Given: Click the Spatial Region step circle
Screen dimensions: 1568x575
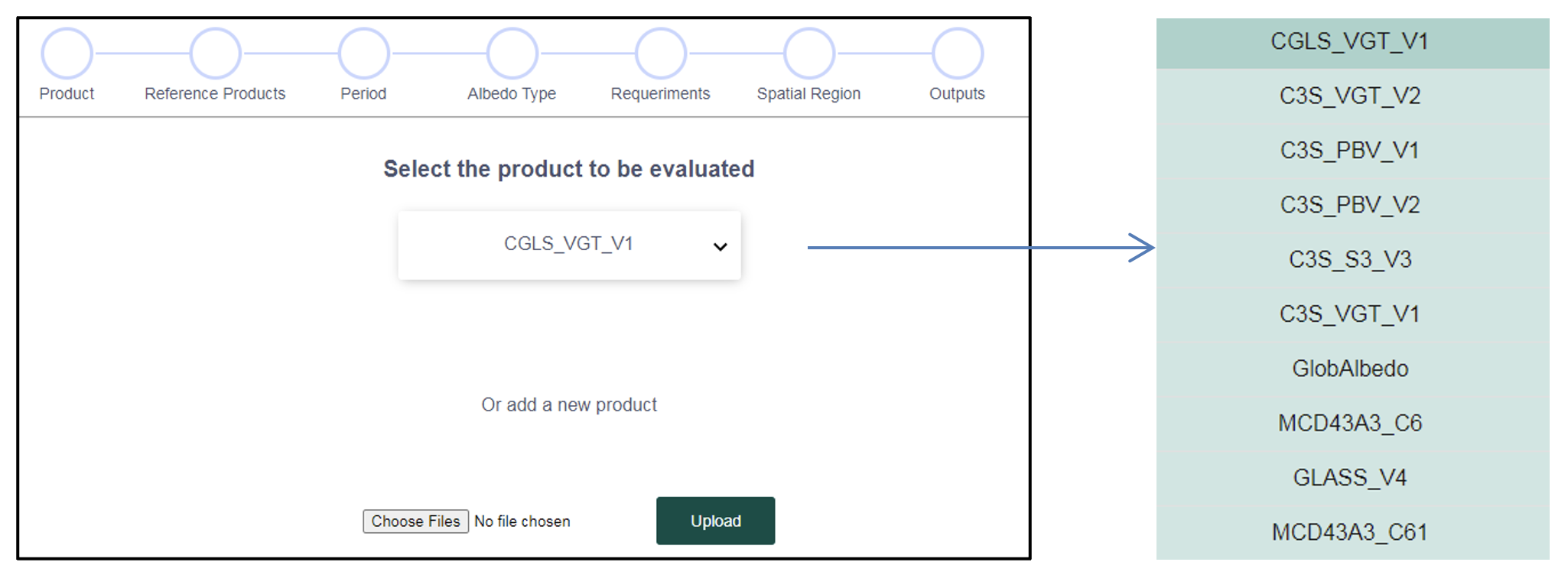Looking at the screenshot, I should pyautogui.click(x=809, y=54).
